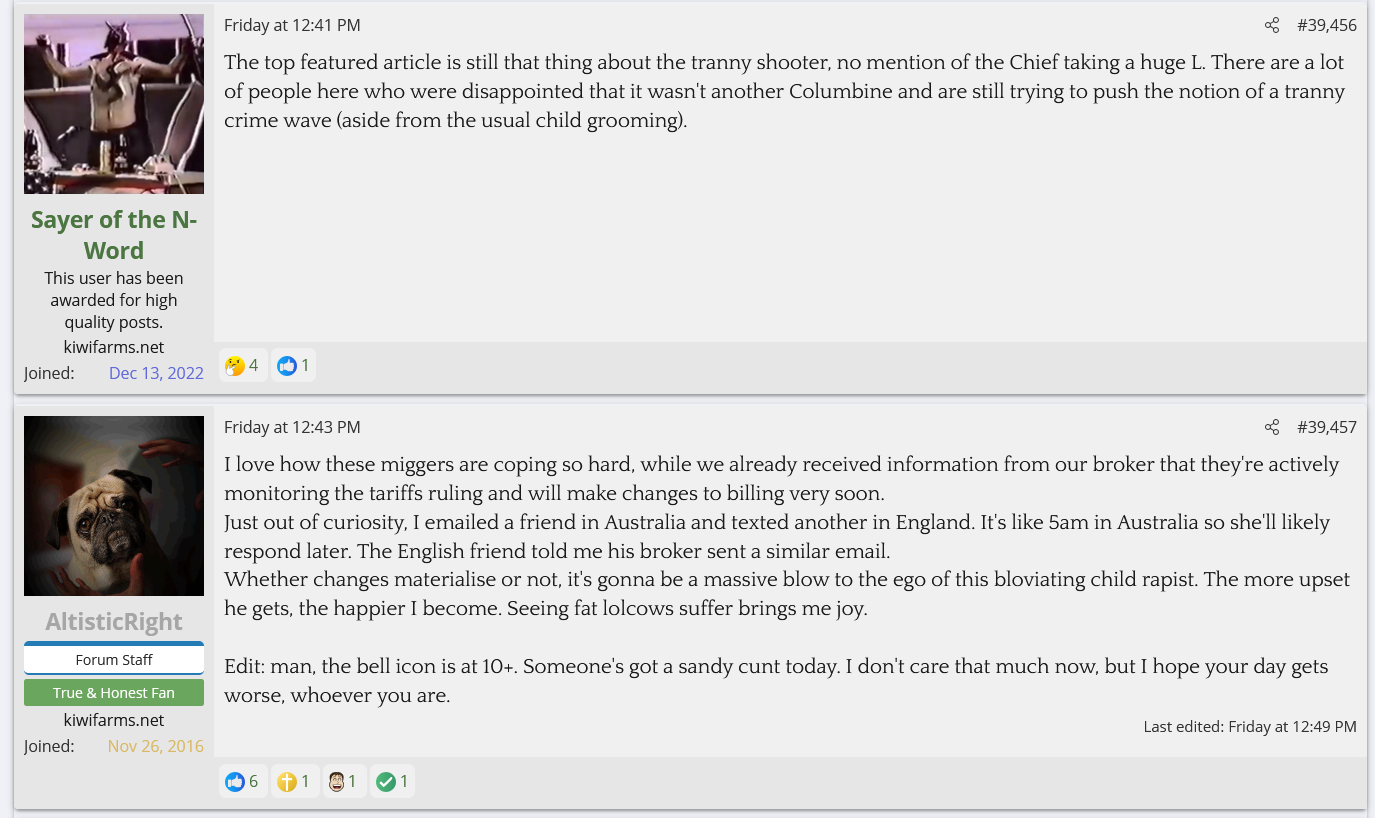Click the Friday at 12:43 PM timestamp
Screen dimensions: 1375x818
pos(292,428)
